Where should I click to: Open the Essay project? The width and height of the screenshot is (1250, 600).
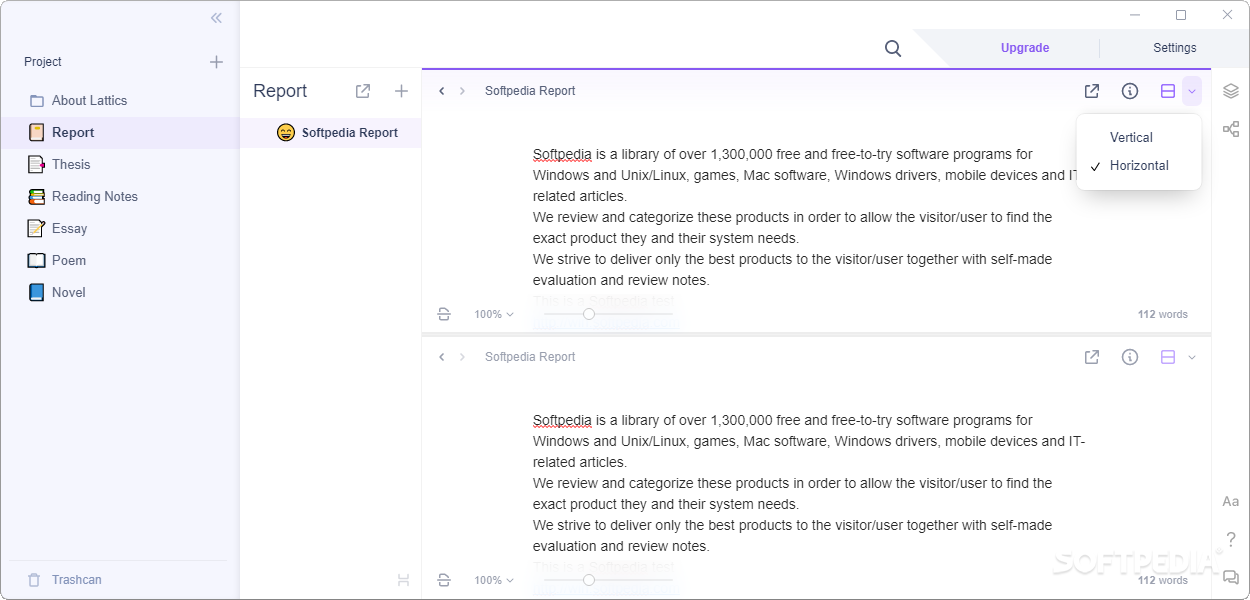click(x=120, y=228)
